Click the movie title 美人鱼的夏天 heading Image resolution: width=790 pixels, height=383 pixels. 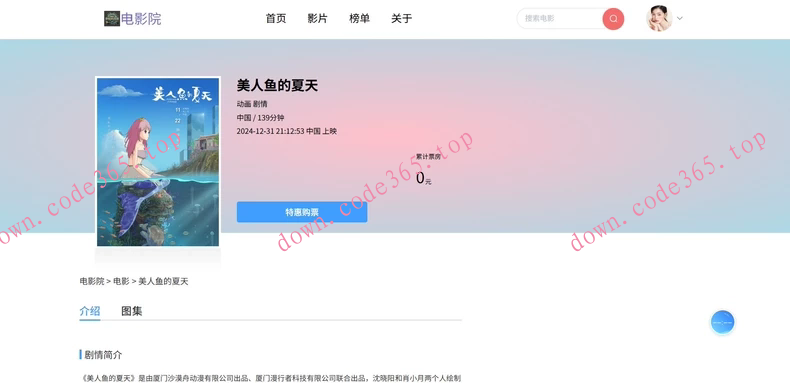click(277, 86)
